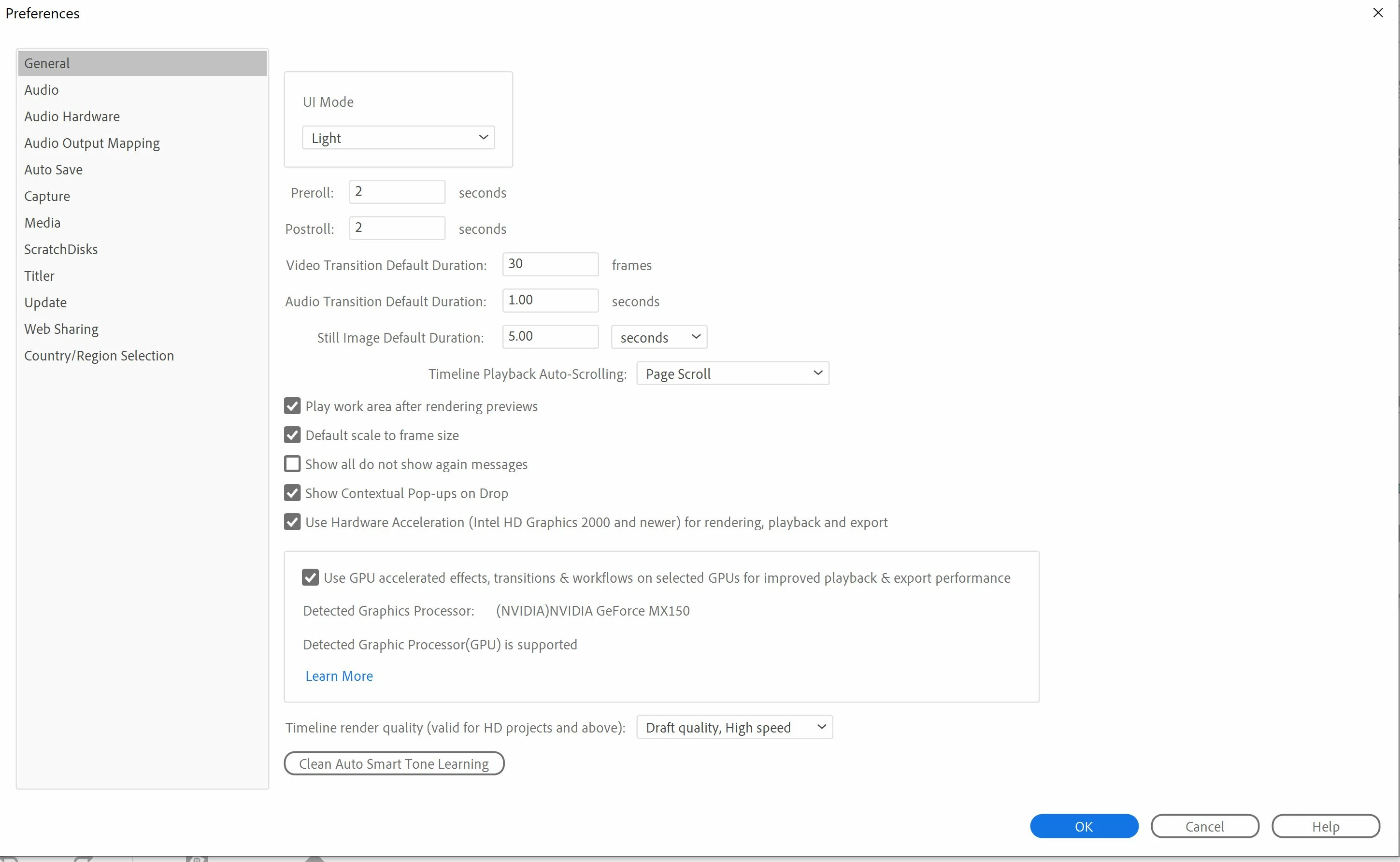Click the Help button

tap(1325, 826)
